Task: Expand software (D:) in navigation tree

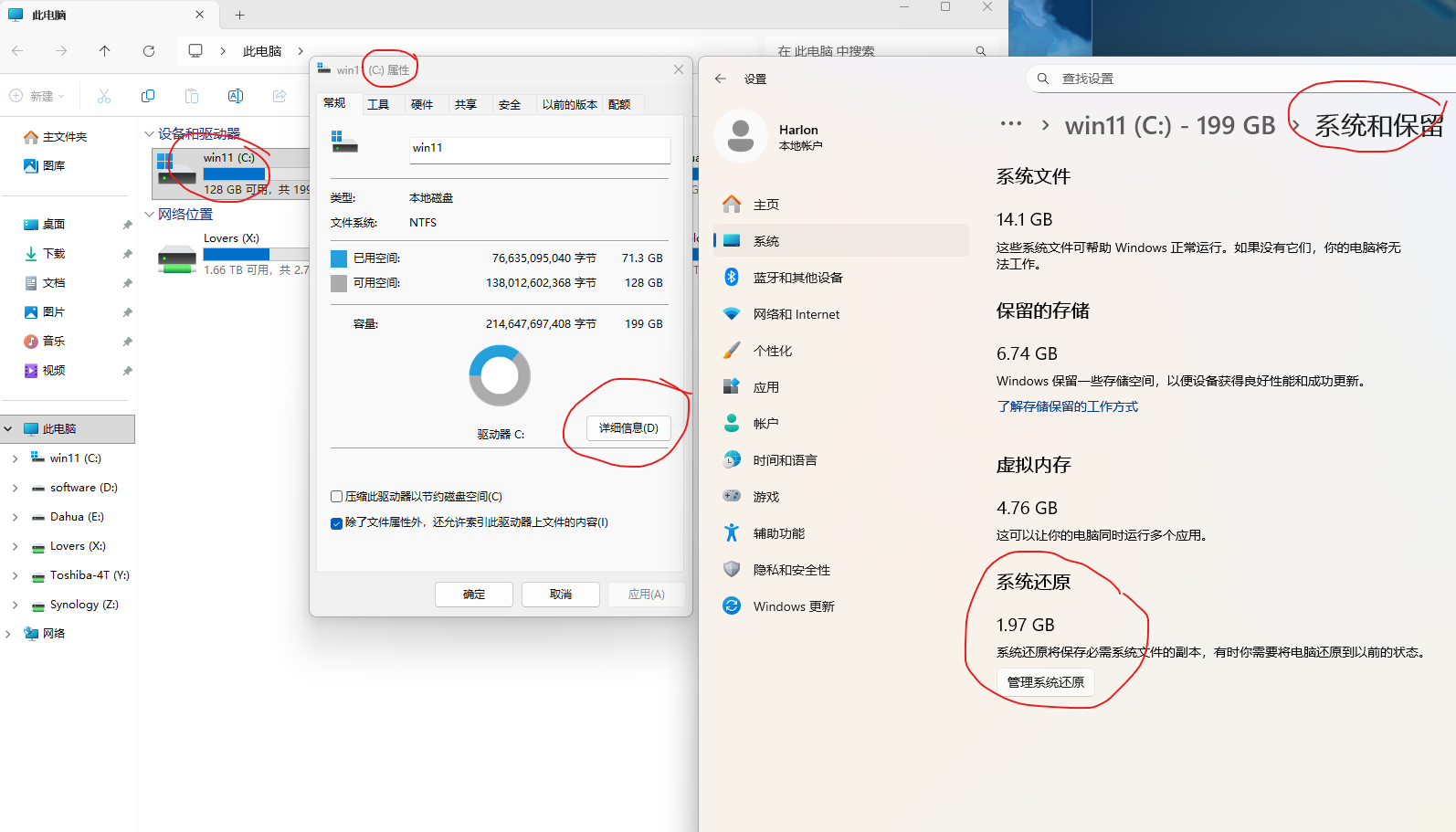Action: pyautogui.click(x=15, y=488)
